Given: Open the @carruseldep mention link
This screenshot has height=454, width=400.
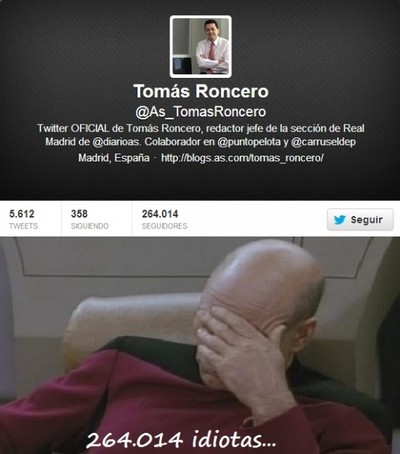Looking at the screenshot, I should click(323, 142).
